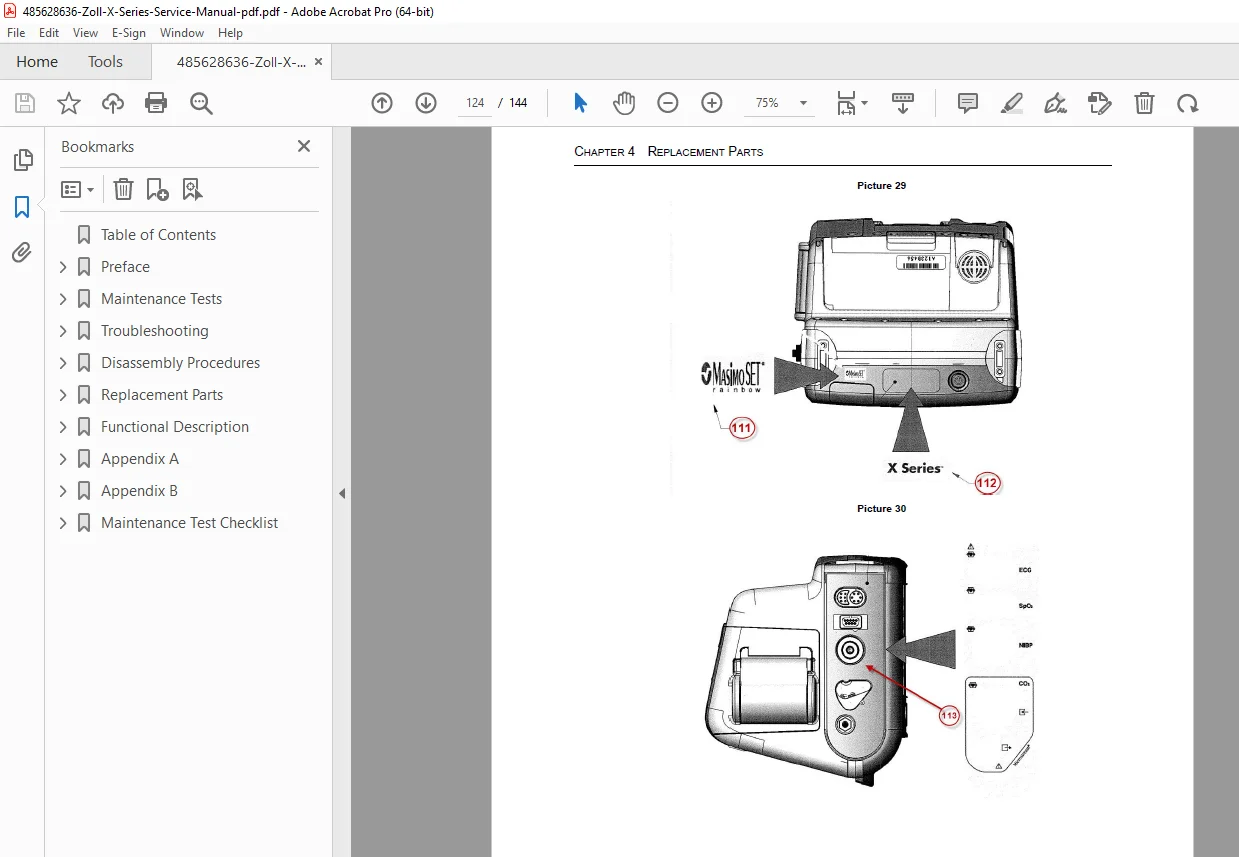Screen dimensions: 1239x857
Task: Expand Replacement Parts bookmark chevron
Action: [63, 395]
